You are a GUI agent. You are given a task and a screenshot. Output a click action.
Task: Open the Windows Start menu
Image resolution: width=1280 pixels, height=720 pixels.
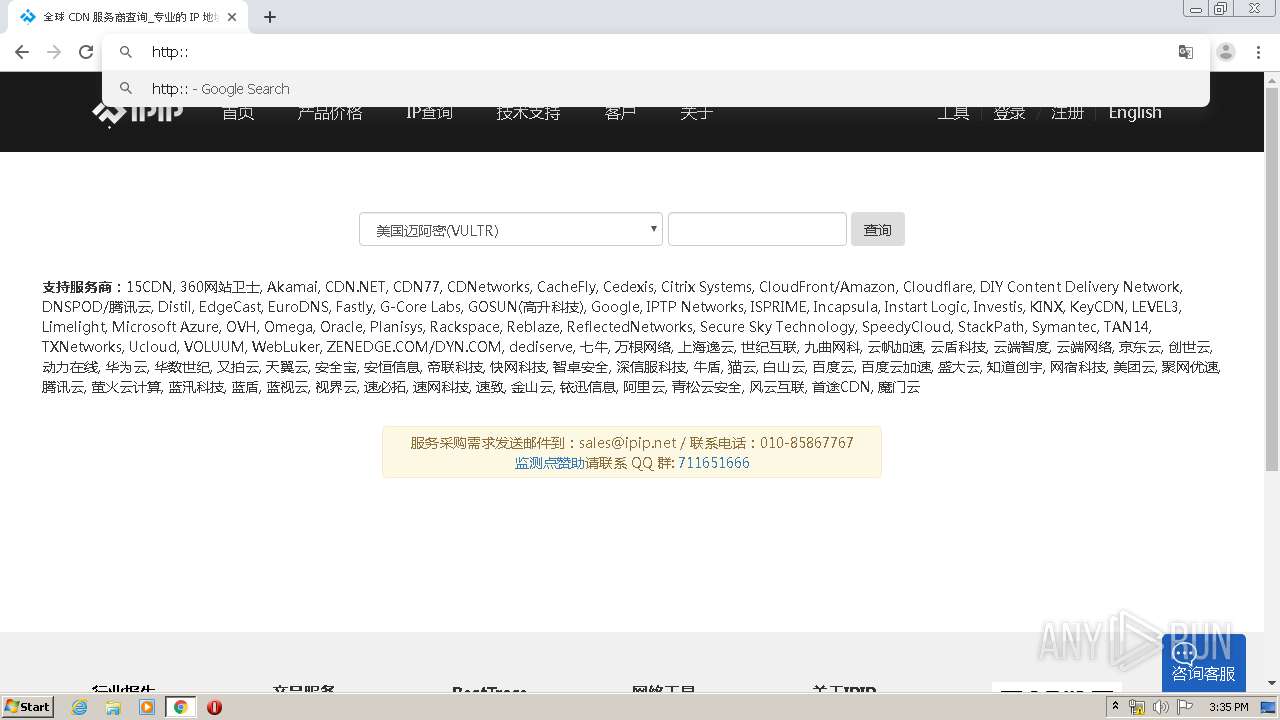coord(27,706)
